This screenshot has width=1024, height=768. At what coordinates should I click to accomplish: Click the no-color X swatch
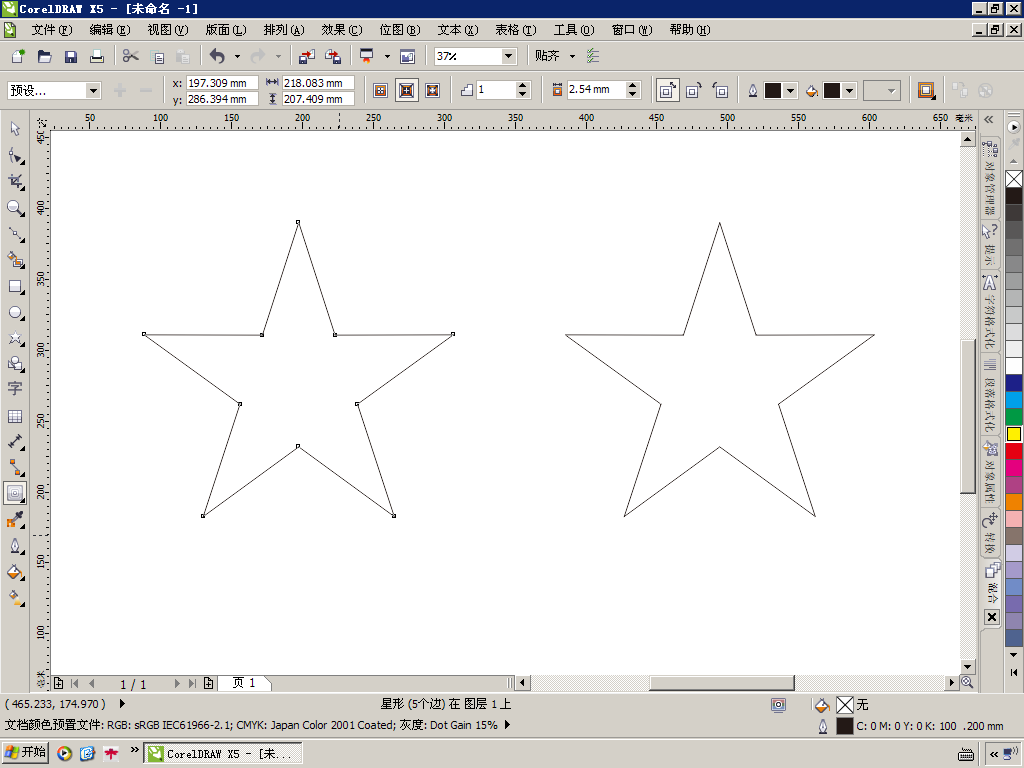coord(1014,179)
